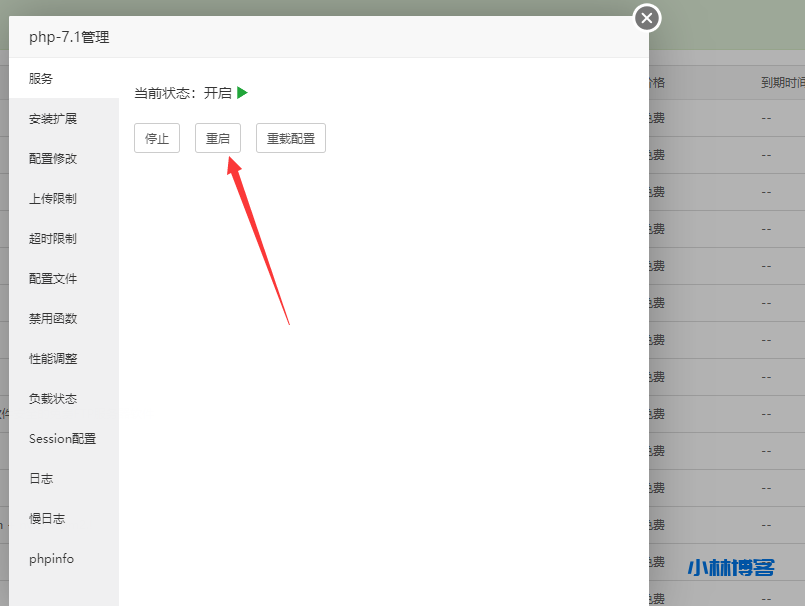
Task: Click the 重启 button to restart PHP
Action: pyautogui.click(x=217, y=138)
